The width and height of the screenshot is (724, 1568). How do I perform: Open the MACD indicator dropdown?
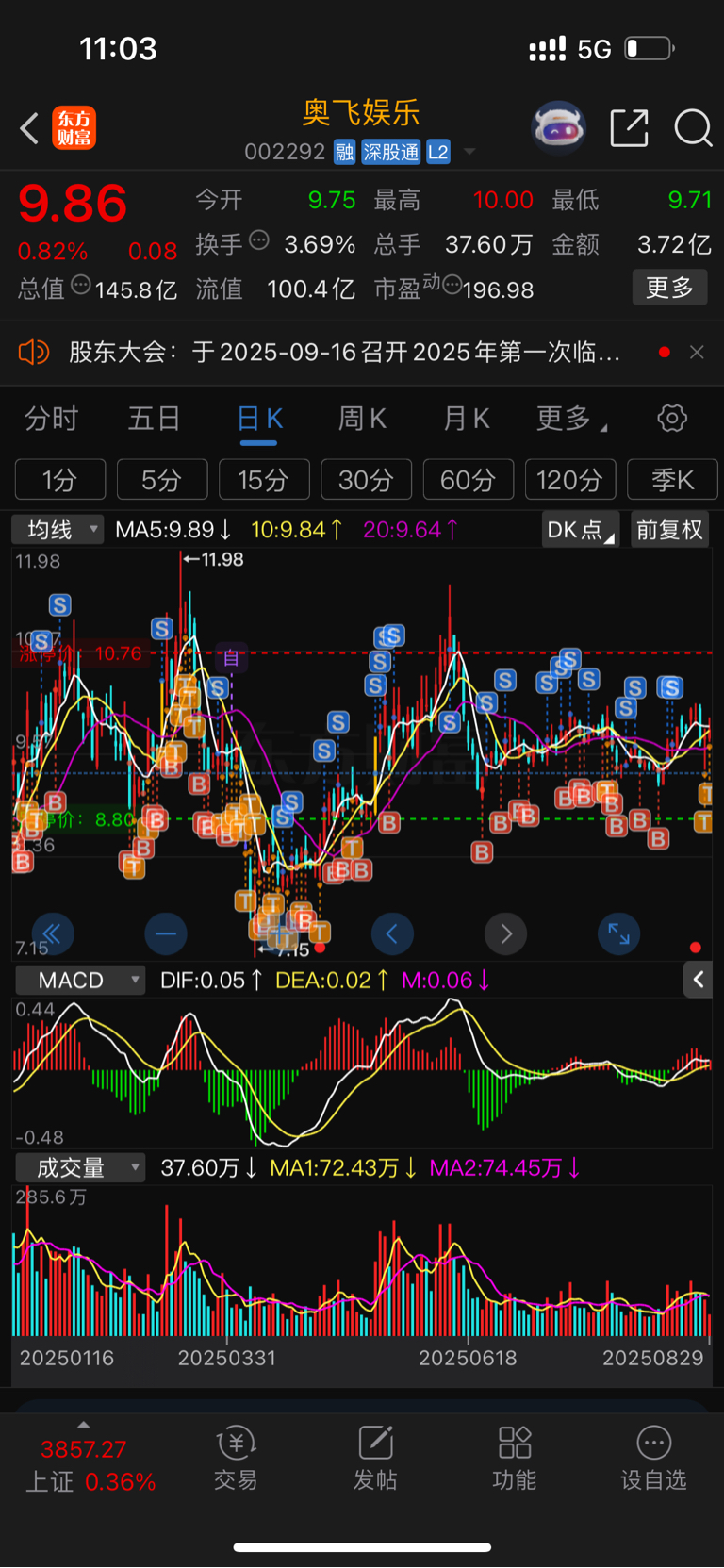(x=80, y=981)
